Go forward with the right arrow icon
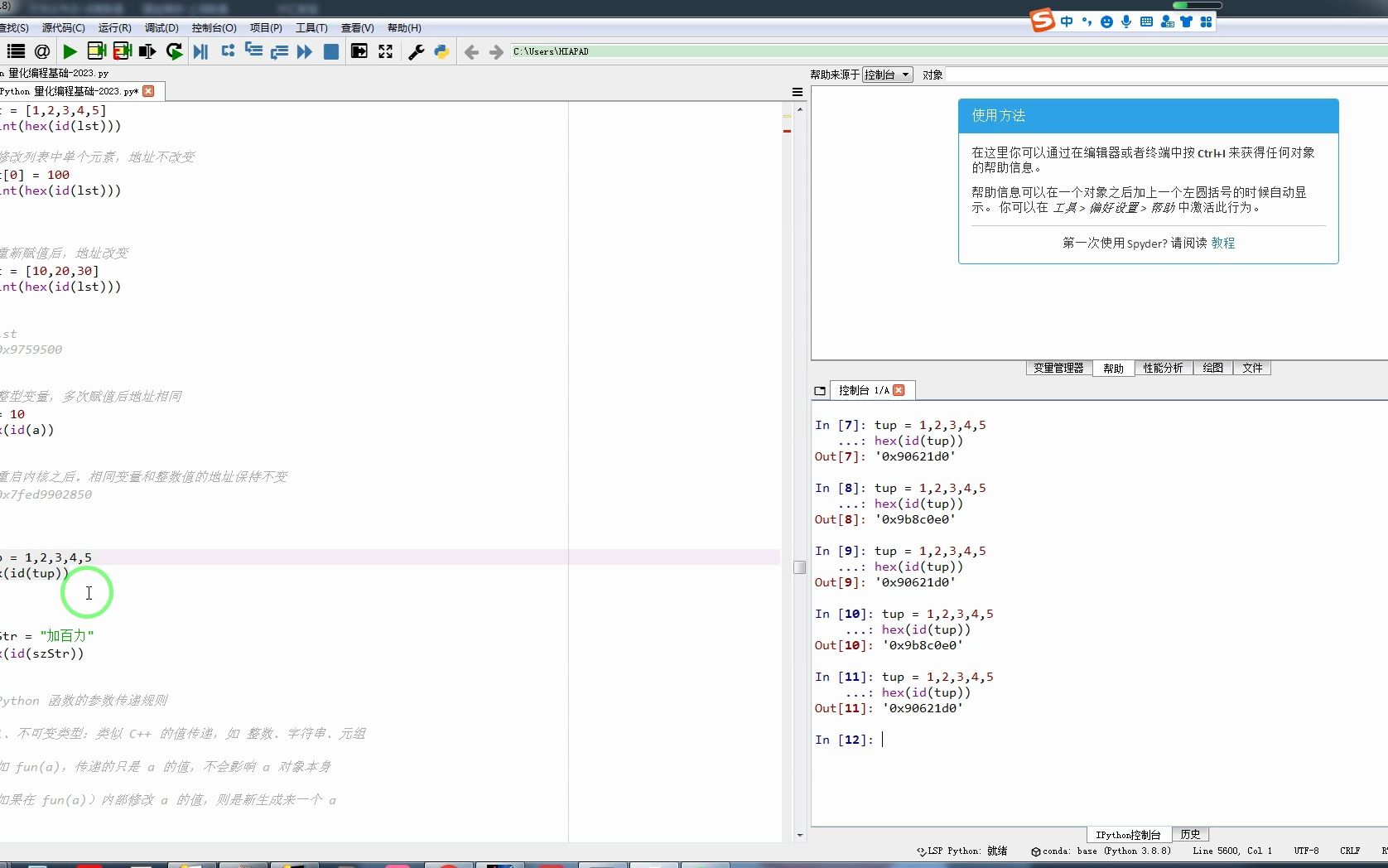The width and height of the screenshot is (1388, 868). pyautogui.click(x=497, y=52)
